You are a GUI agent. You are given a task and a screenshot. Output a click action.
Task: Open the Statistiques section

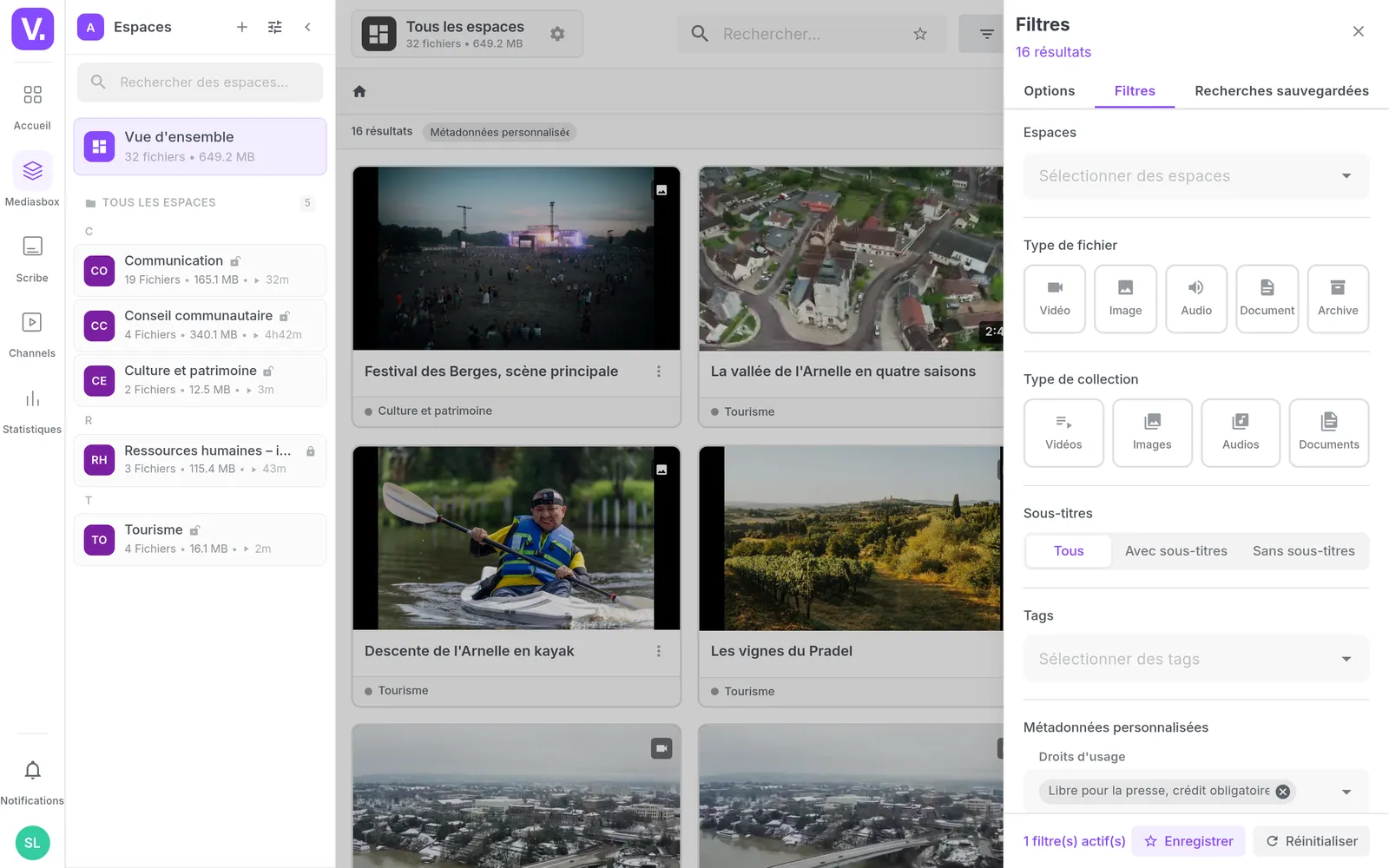32,411
